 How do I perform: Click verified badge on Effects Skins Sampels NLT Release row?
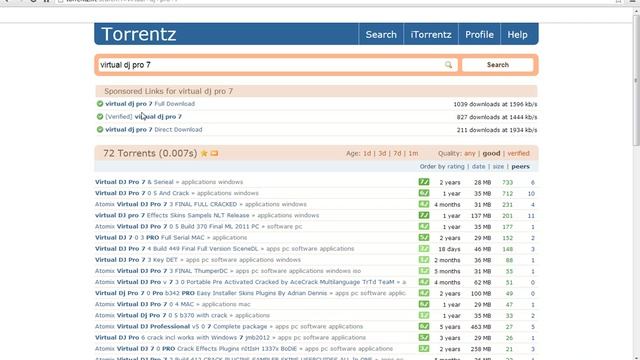coord(424,215)
